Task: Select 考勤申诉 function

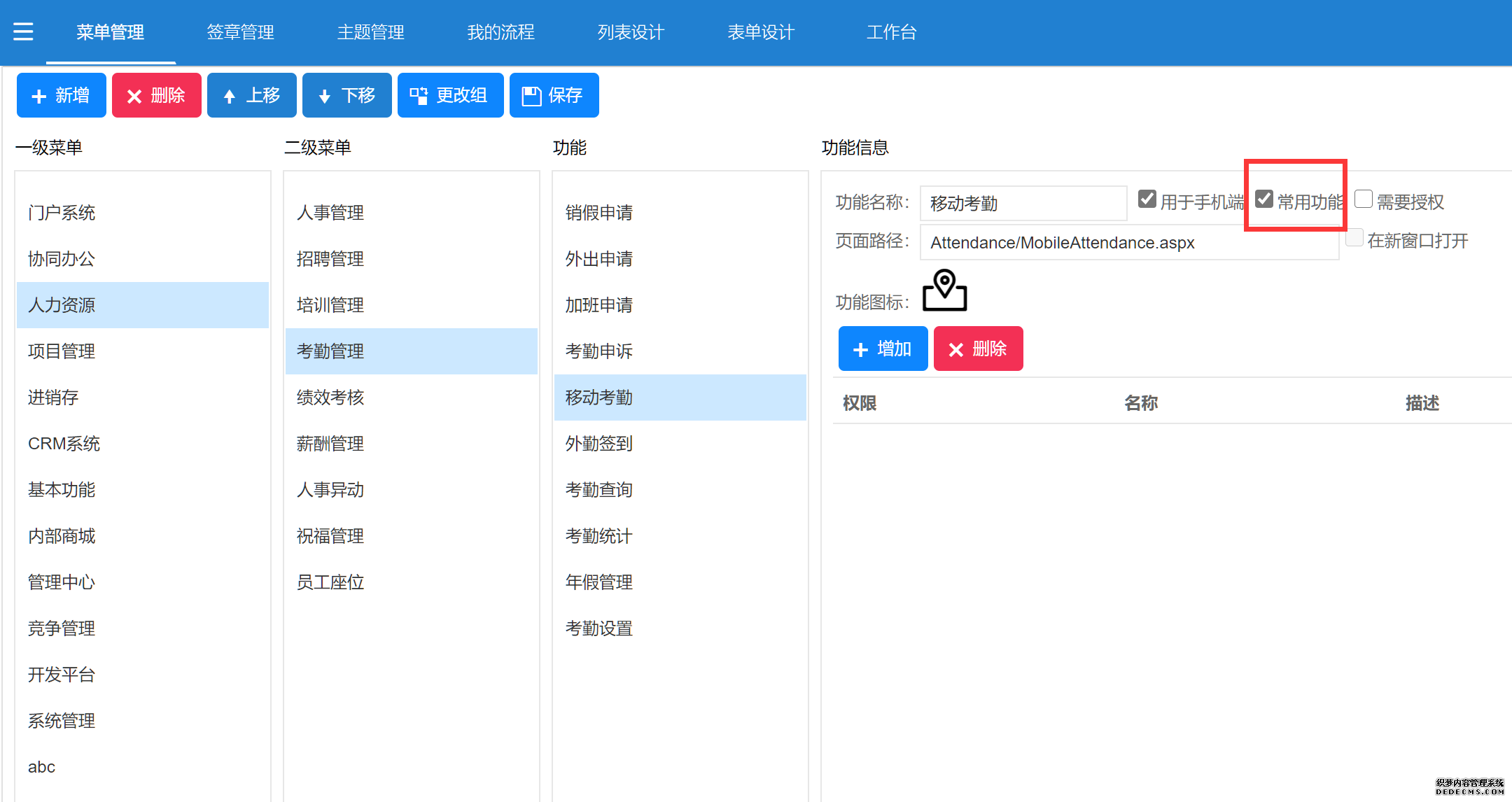Action: pyautogui.click(x=680, y=351)
